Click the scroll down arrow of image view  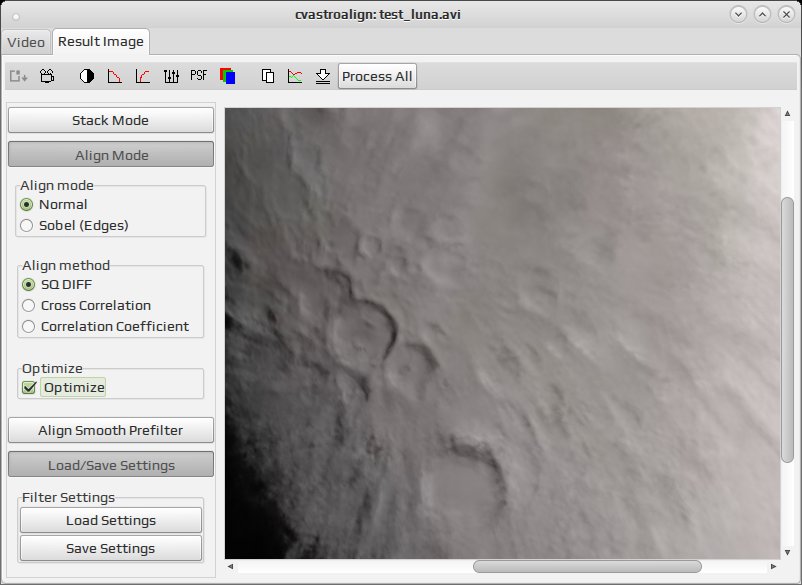tap(787, 552)
